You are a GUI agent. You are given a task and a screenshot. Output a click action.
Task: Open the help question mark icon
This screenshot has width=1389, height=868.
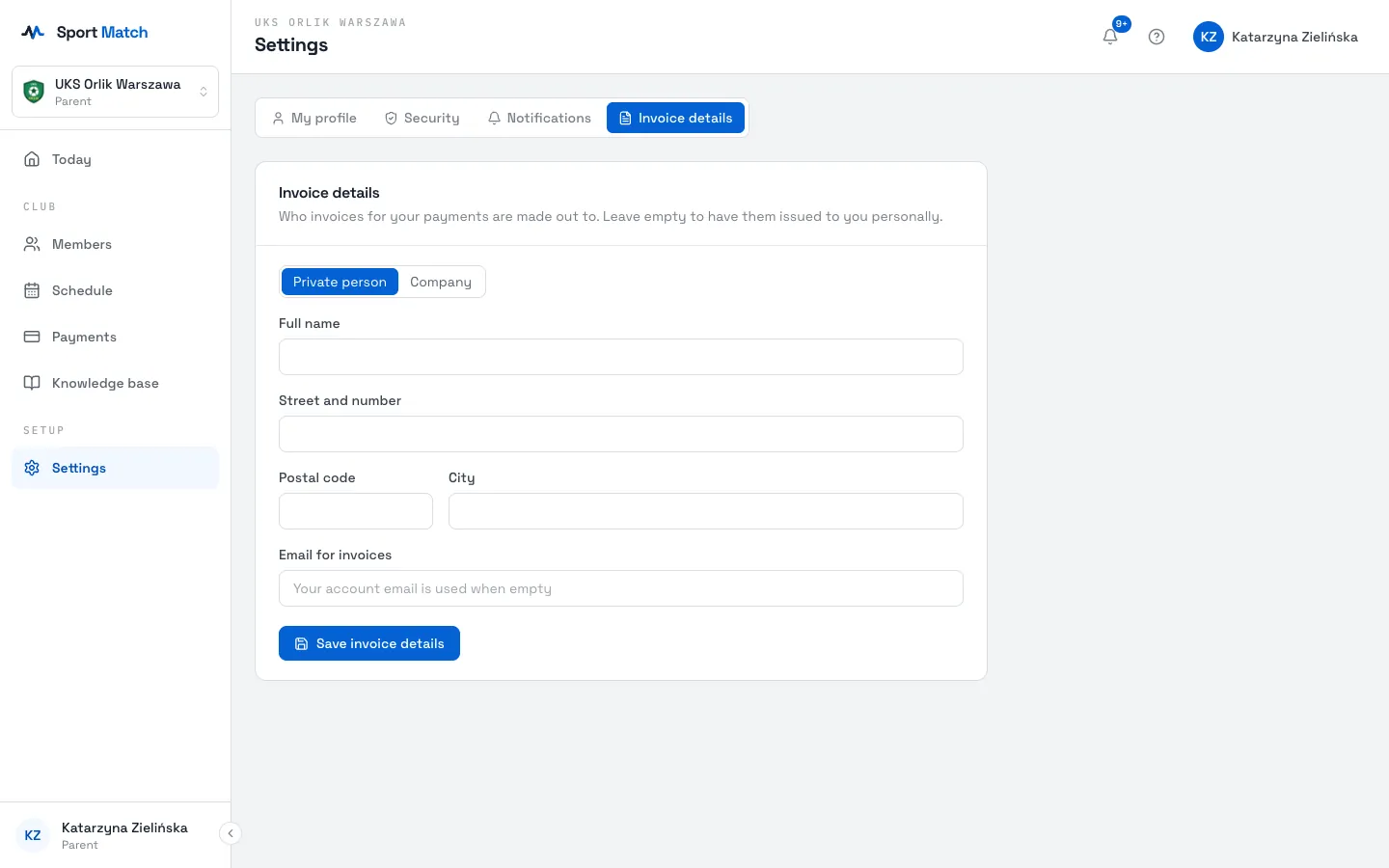[x=1157, y=37]
